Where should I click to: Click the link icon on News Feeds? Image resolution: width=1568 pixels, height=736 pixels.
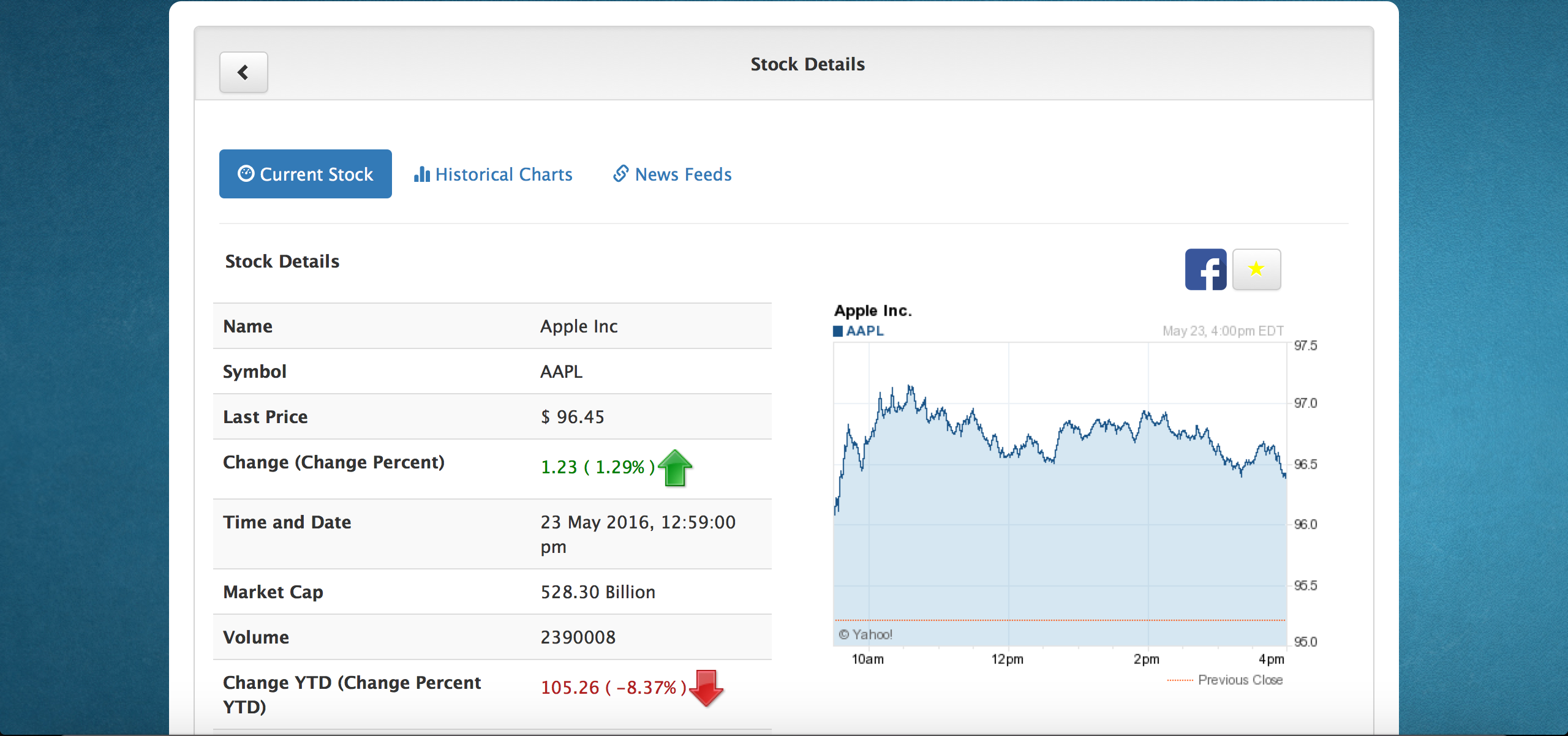620,174
